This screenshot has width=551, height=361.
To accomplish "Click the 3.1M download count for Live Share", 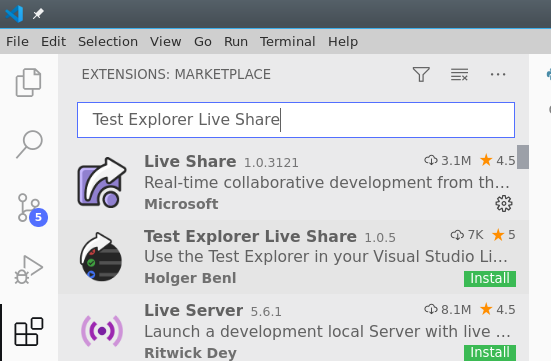I will [x=447, y=161].
